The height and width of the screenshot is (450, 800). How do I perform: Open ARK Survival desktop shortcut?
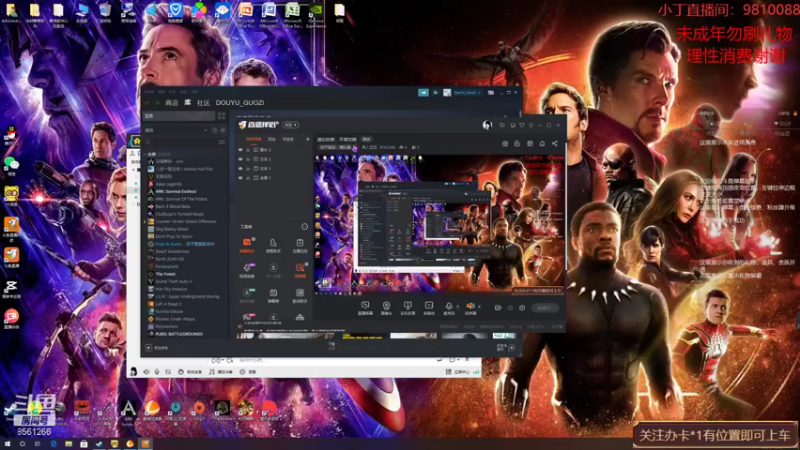[x=129, y=411]
